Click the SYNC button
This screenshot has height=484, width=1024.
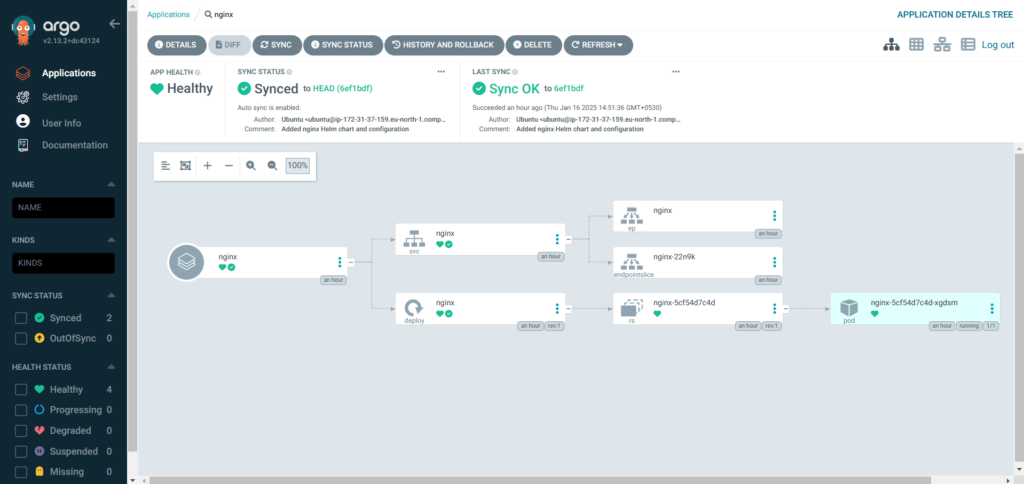pyautogui.click(x=277, y=45)
